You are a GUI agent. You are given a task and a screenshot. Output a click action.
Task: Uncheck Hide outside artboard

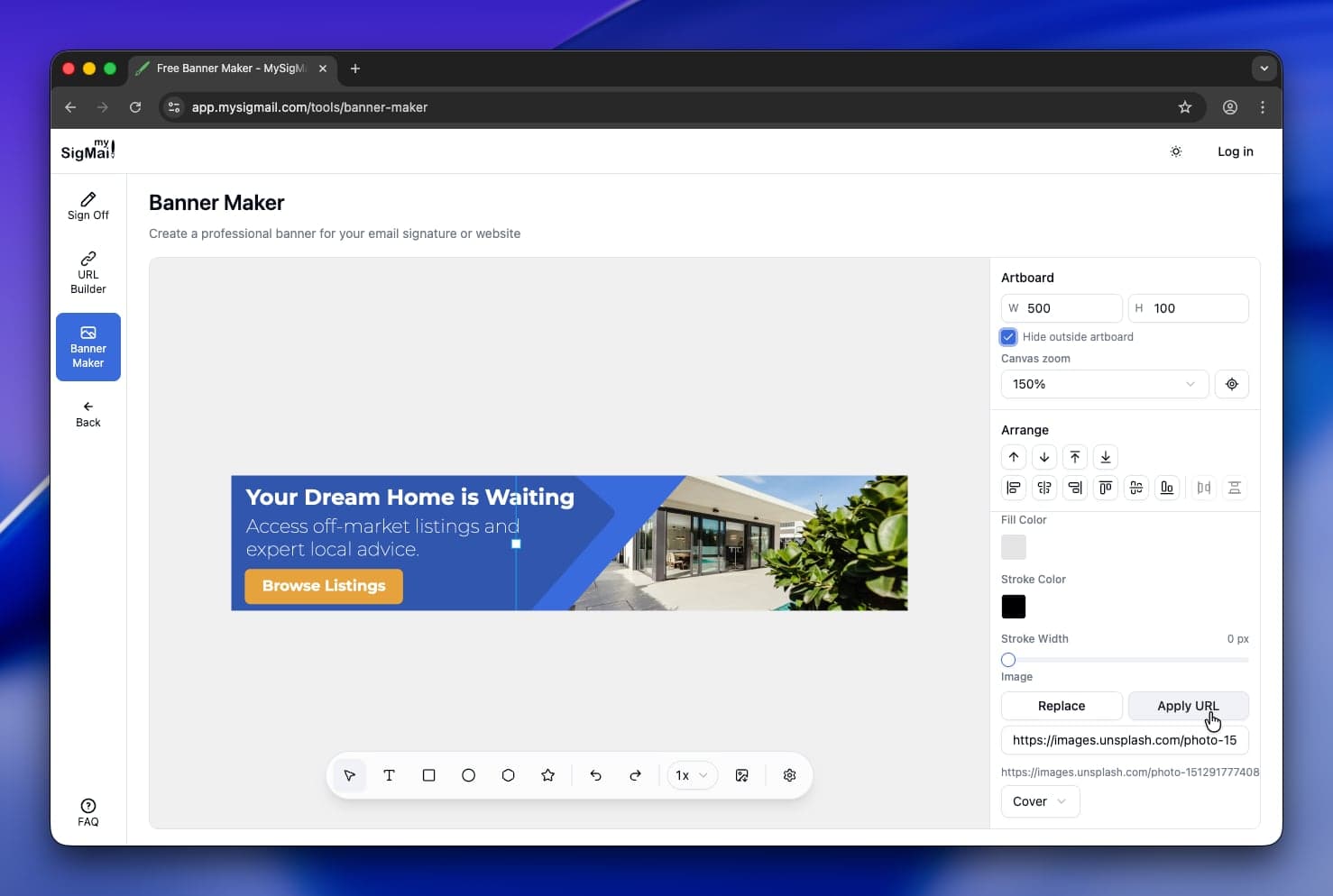point(1008,337)
